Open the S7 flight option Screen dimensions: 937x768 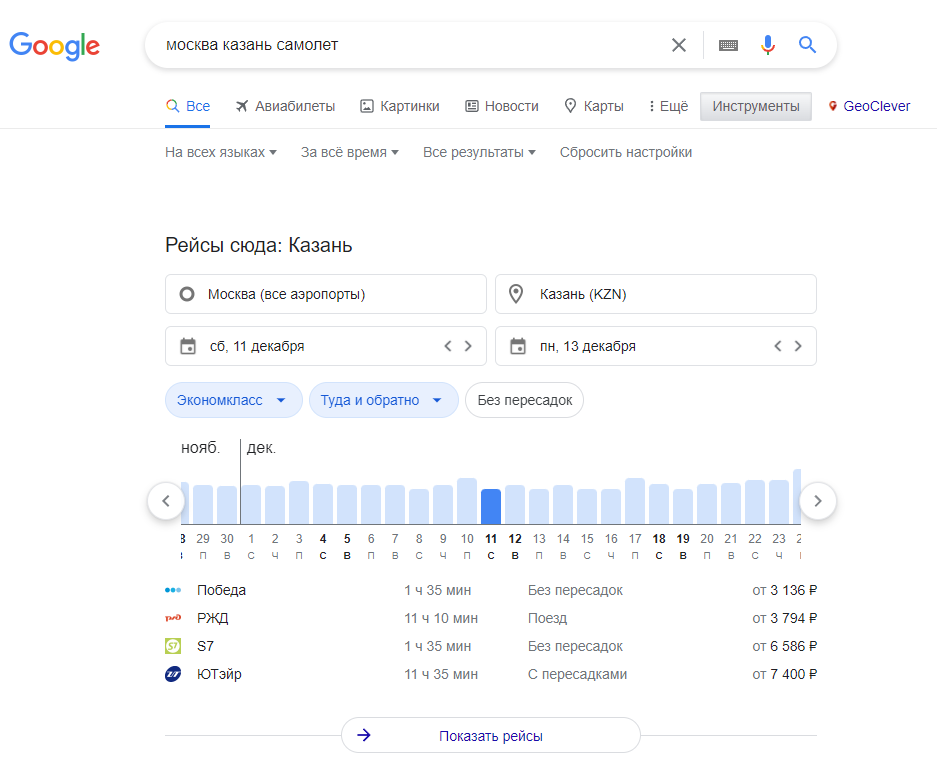(x=491, y=646)
